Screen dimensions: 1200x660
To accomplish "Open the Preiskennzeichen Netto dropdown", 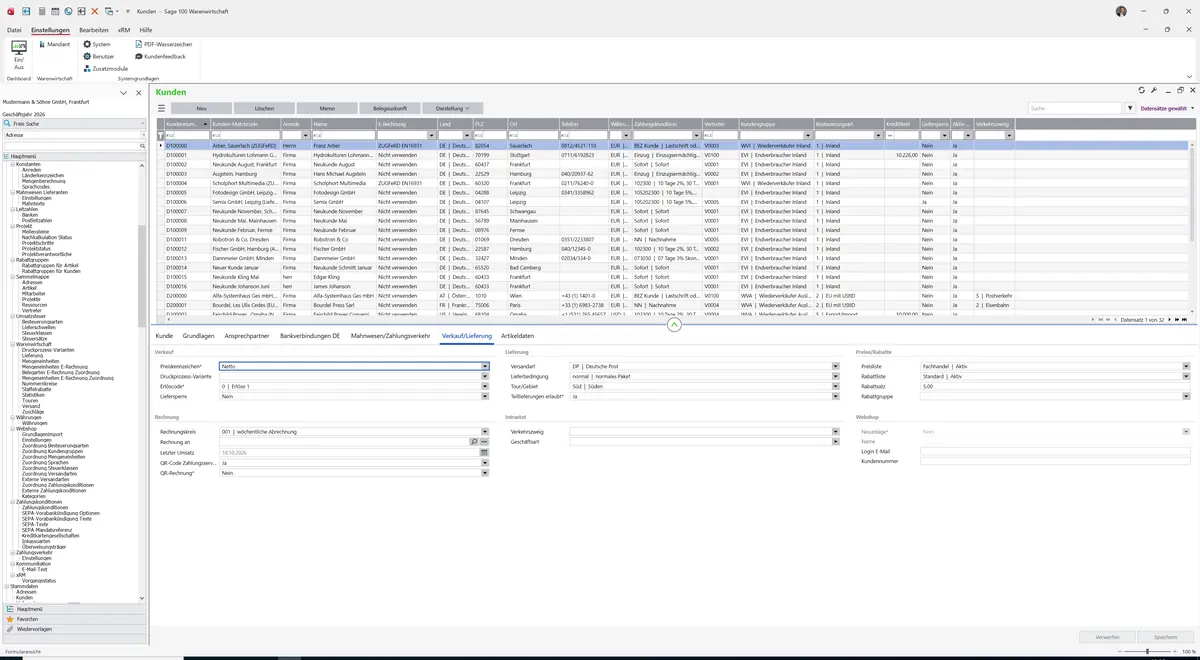I will coord(485,366).
